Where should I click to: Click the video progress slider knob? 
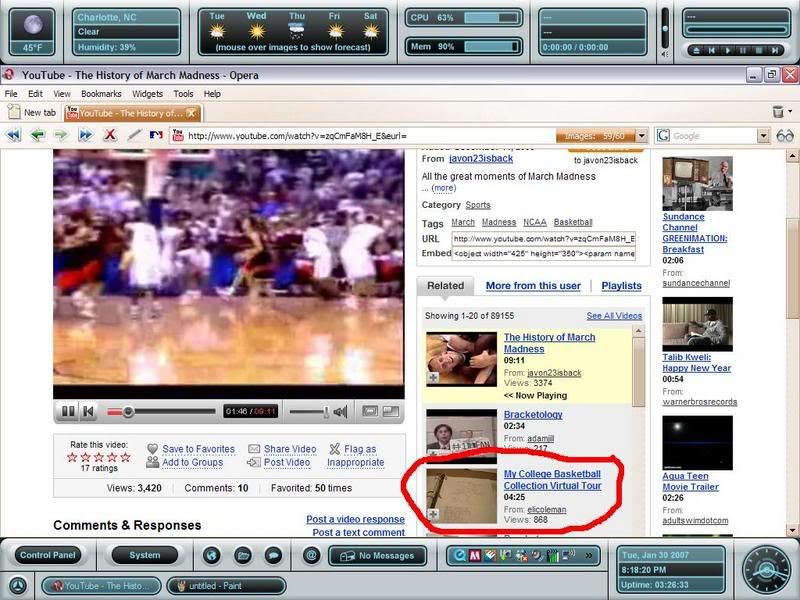tap(128, 411)
